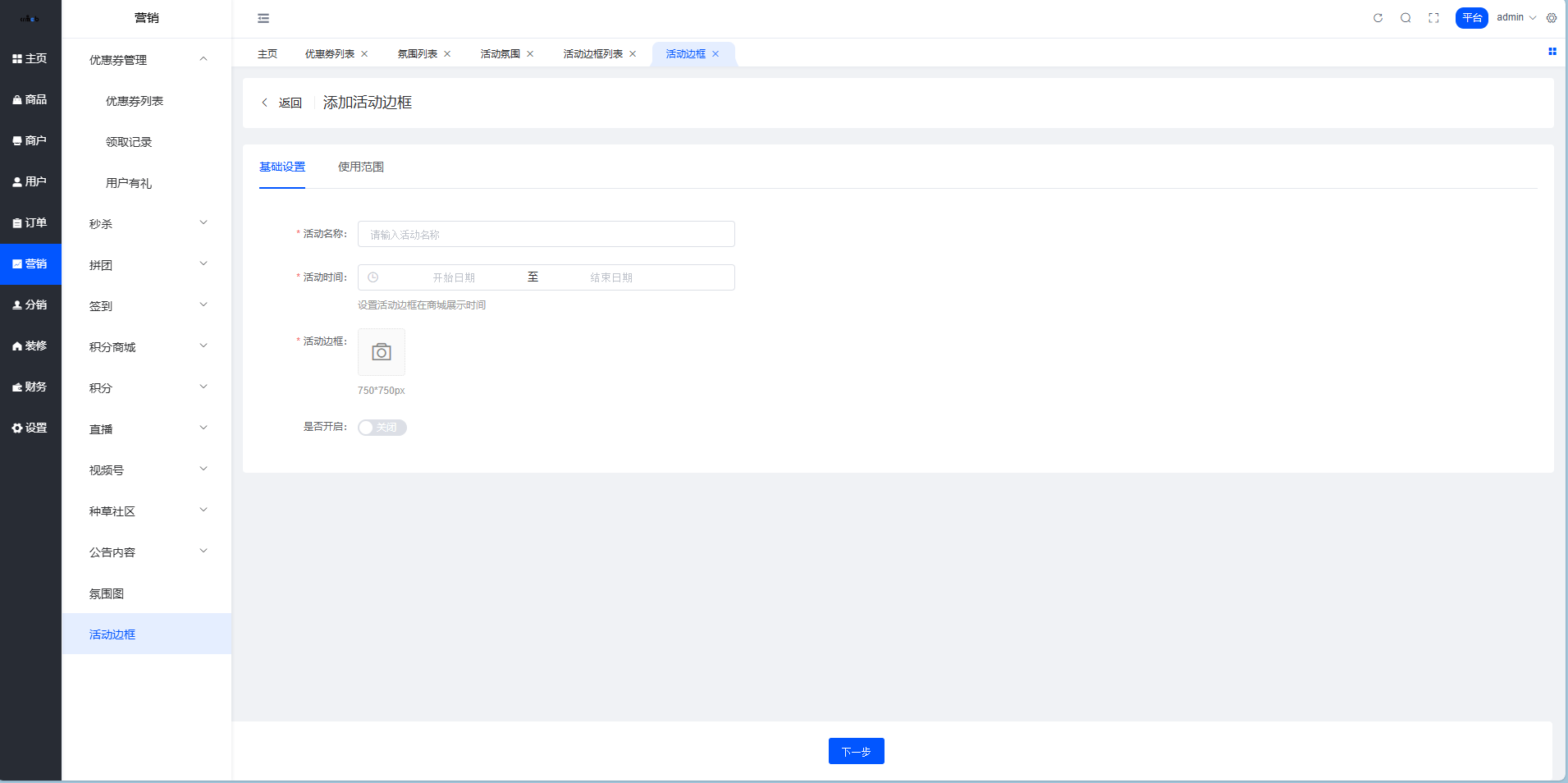Click the tab grid icon at right

1552,52
